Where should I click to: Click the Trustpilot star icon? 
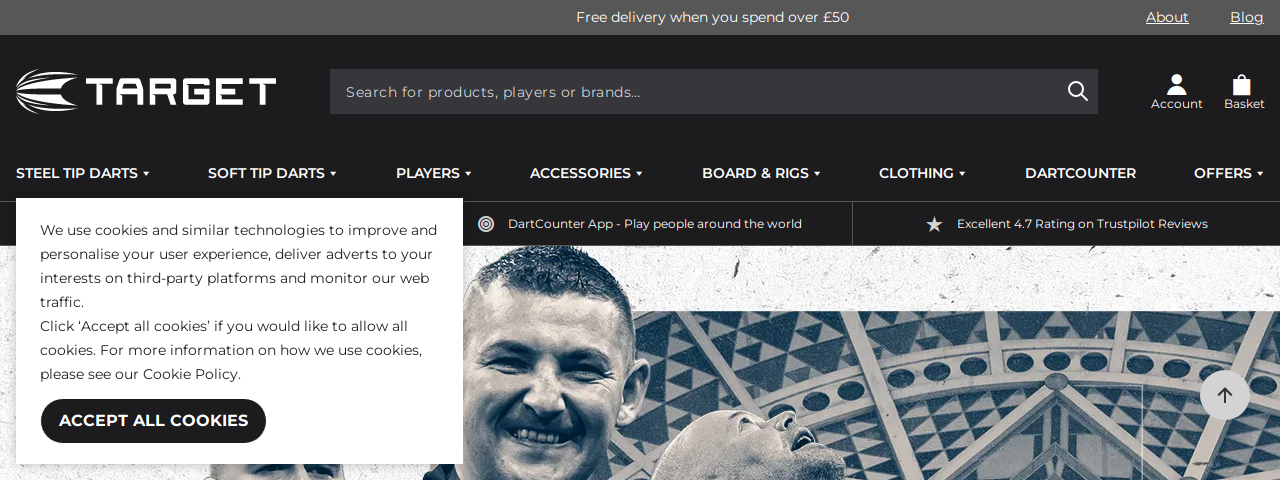pos(934,224)
